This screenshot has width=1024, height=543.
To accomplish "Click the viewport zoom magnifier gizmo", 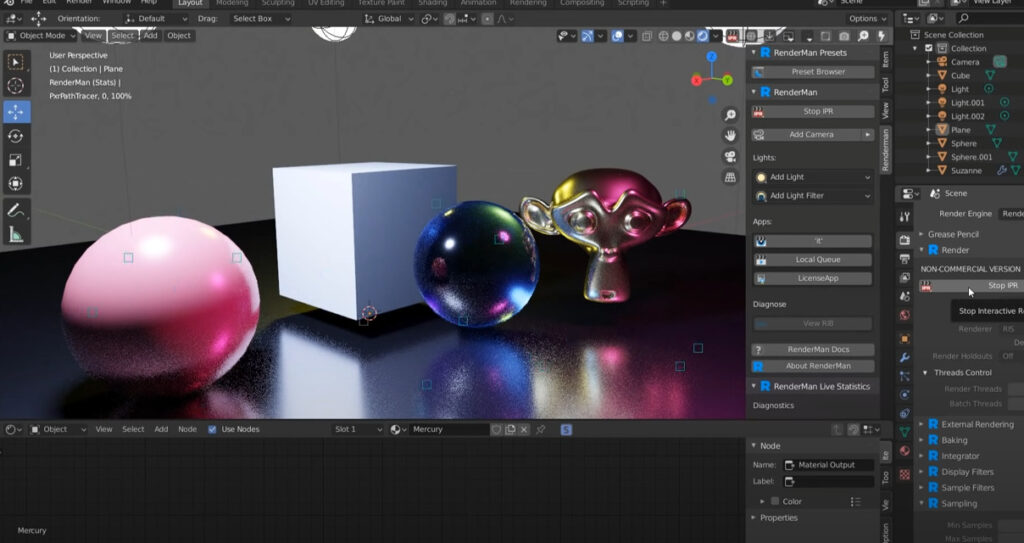I will coord(730,115).
